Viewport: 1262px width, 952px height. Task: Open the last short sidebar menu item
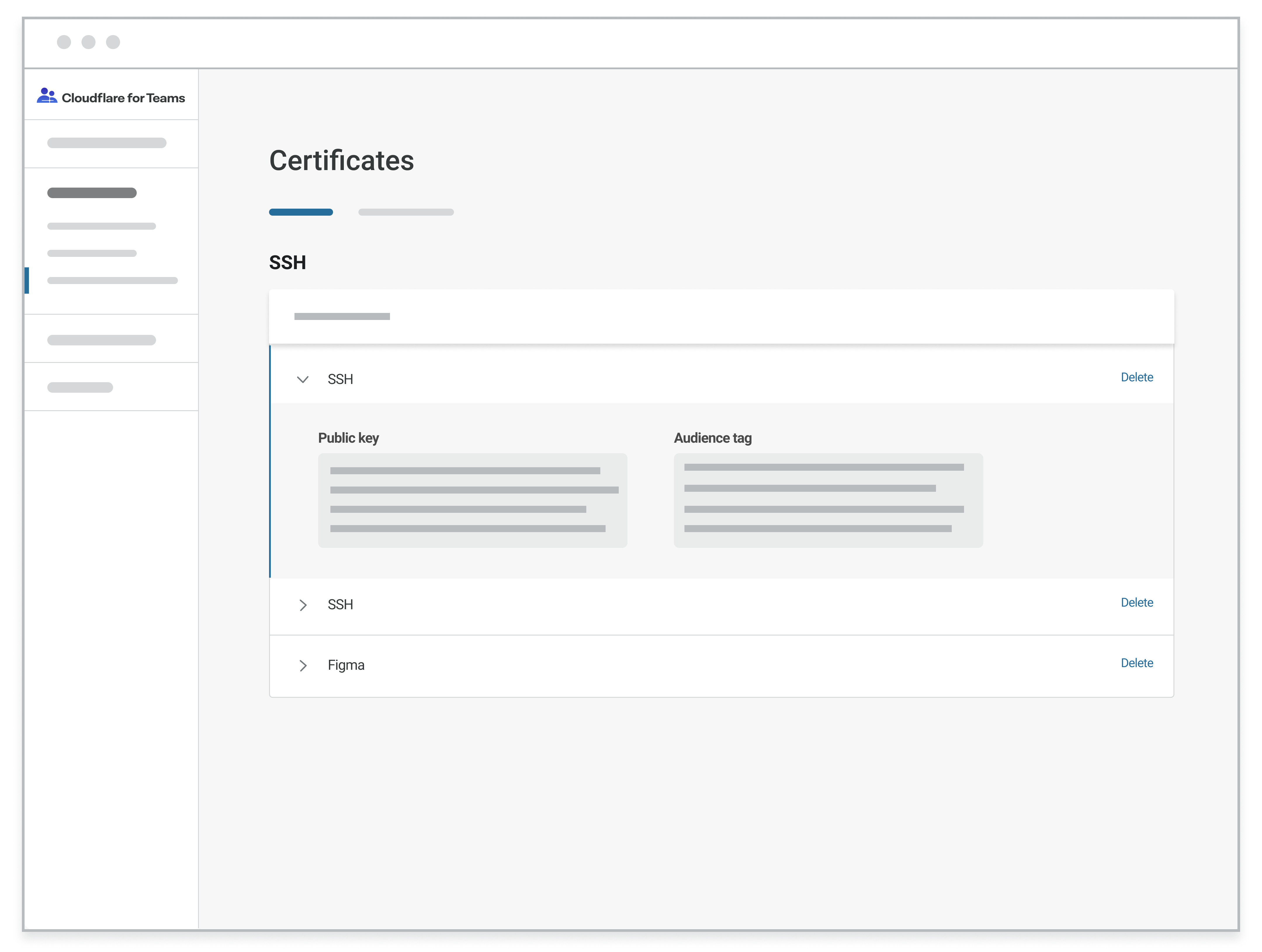[80, 387]
